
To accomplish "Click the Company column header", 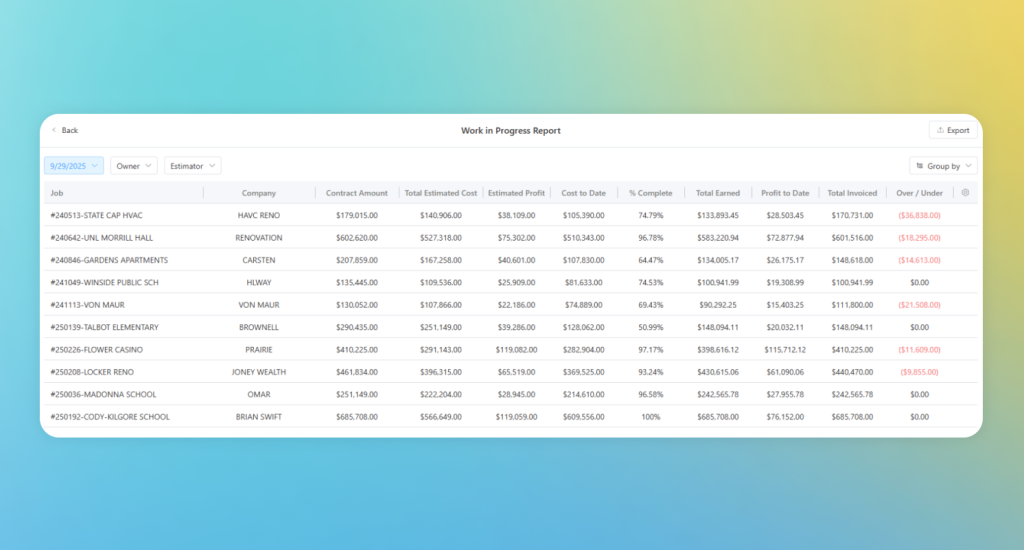I will pos(259,193).
